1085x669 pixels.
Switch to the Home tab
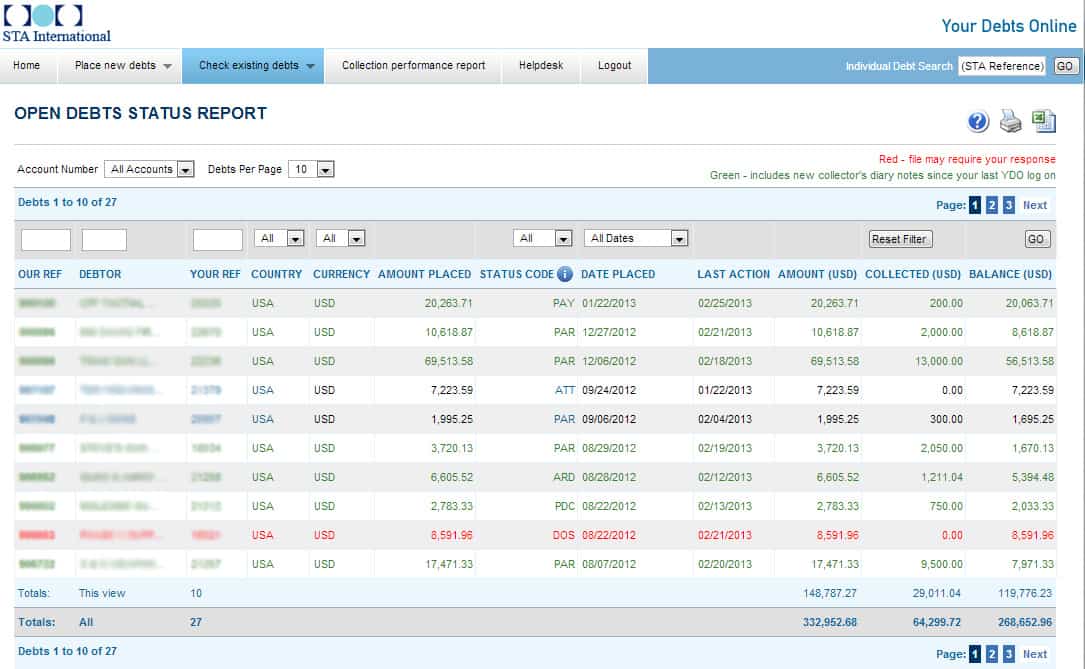point(28,66)
